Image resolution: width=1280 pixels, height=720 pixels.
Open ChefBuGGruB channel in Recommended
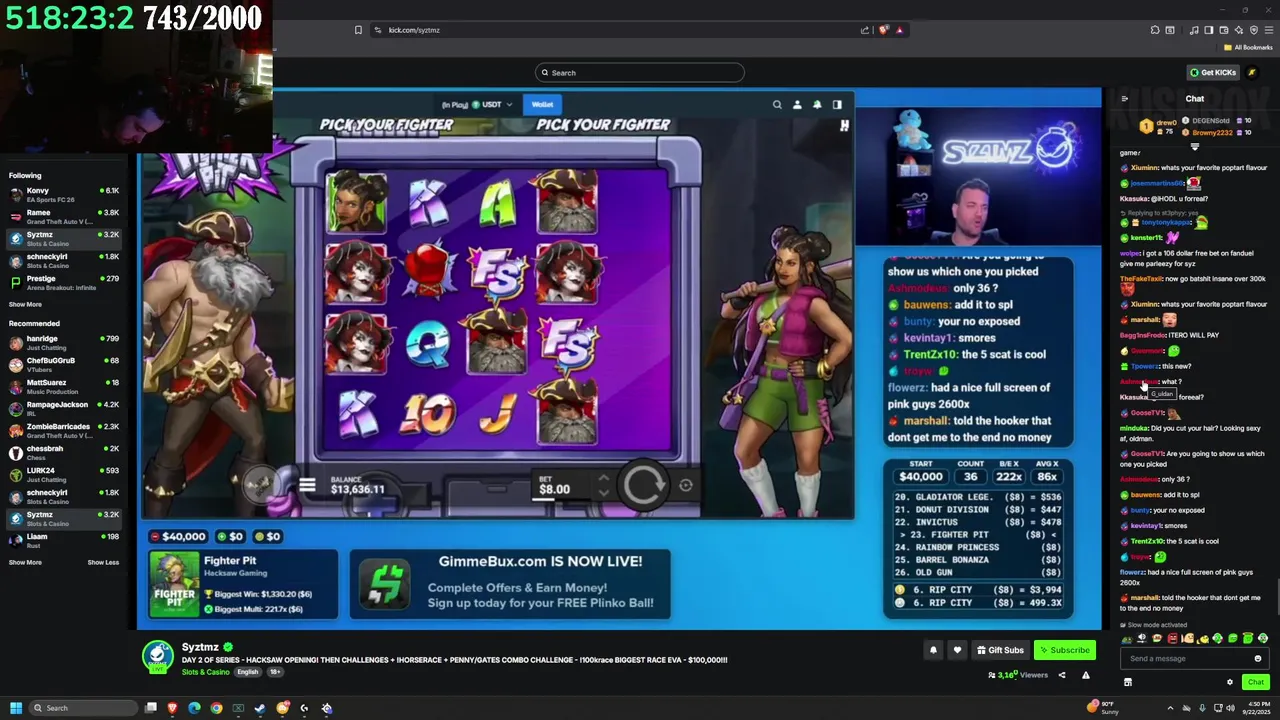pos(64,364)
